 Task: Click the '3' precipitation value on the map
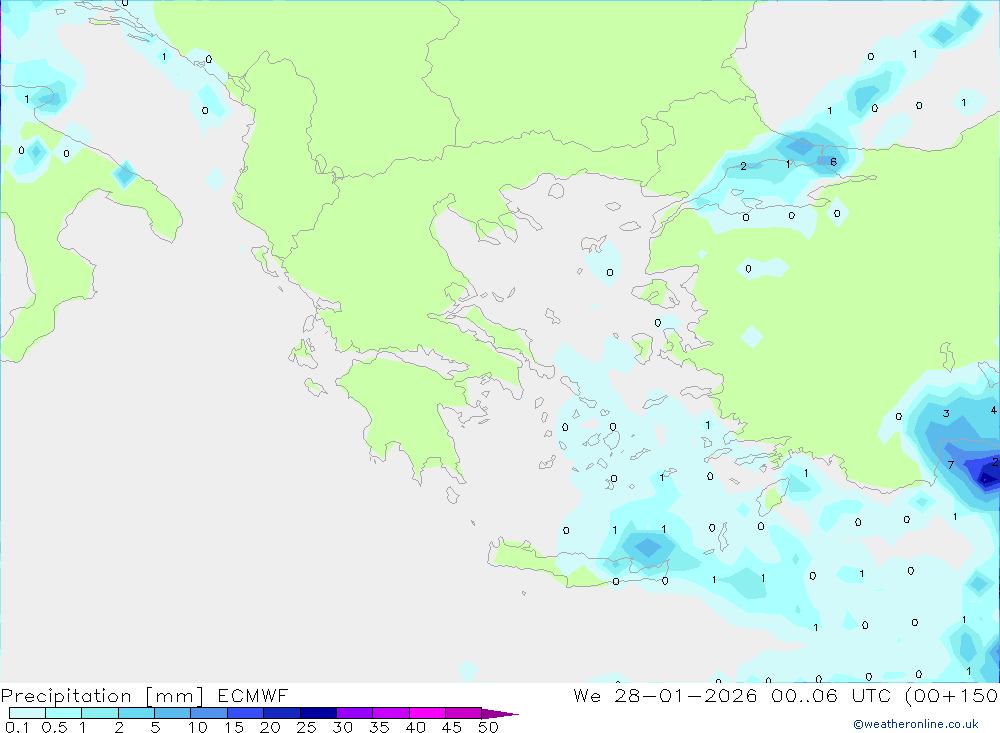[946, 413]
